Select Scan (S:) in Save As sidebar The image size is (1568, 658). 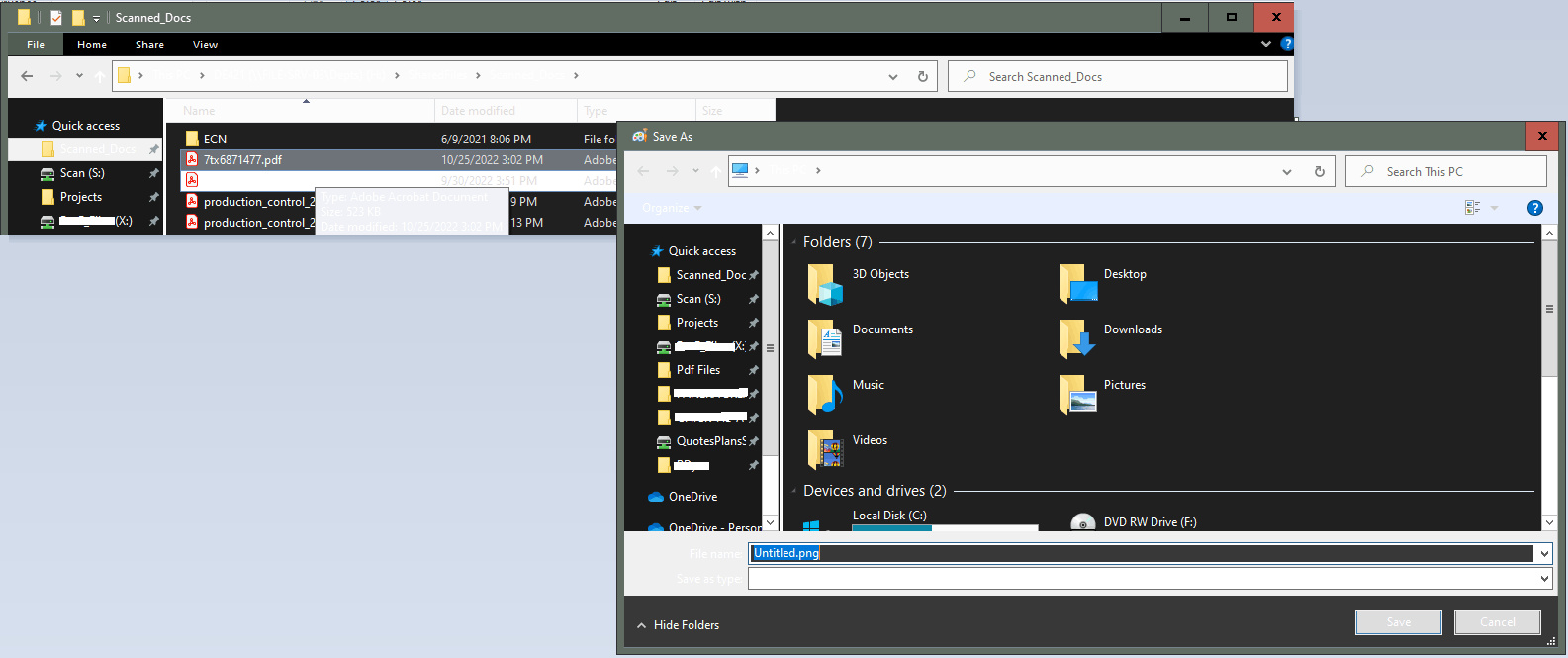coord(698,299)
